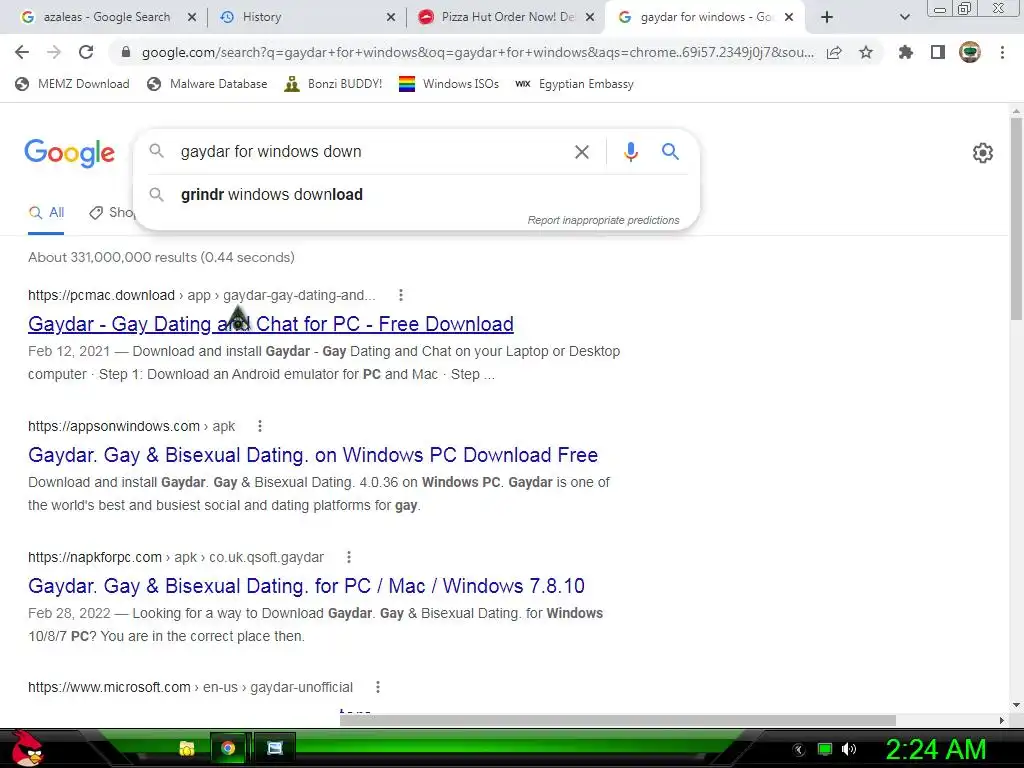Image resolution: width=1024 pixels, height=768 pixels.
Task: Open Gaydar on Windows PC Download Free
Action: coord(313,455)
